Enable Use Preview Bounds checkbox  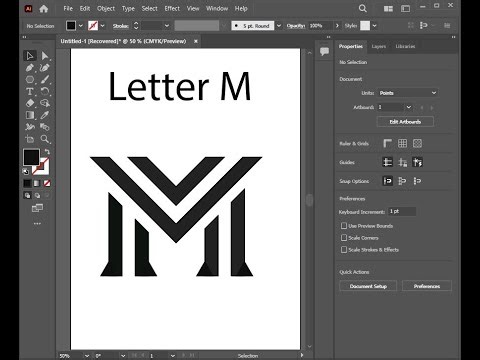344,226
